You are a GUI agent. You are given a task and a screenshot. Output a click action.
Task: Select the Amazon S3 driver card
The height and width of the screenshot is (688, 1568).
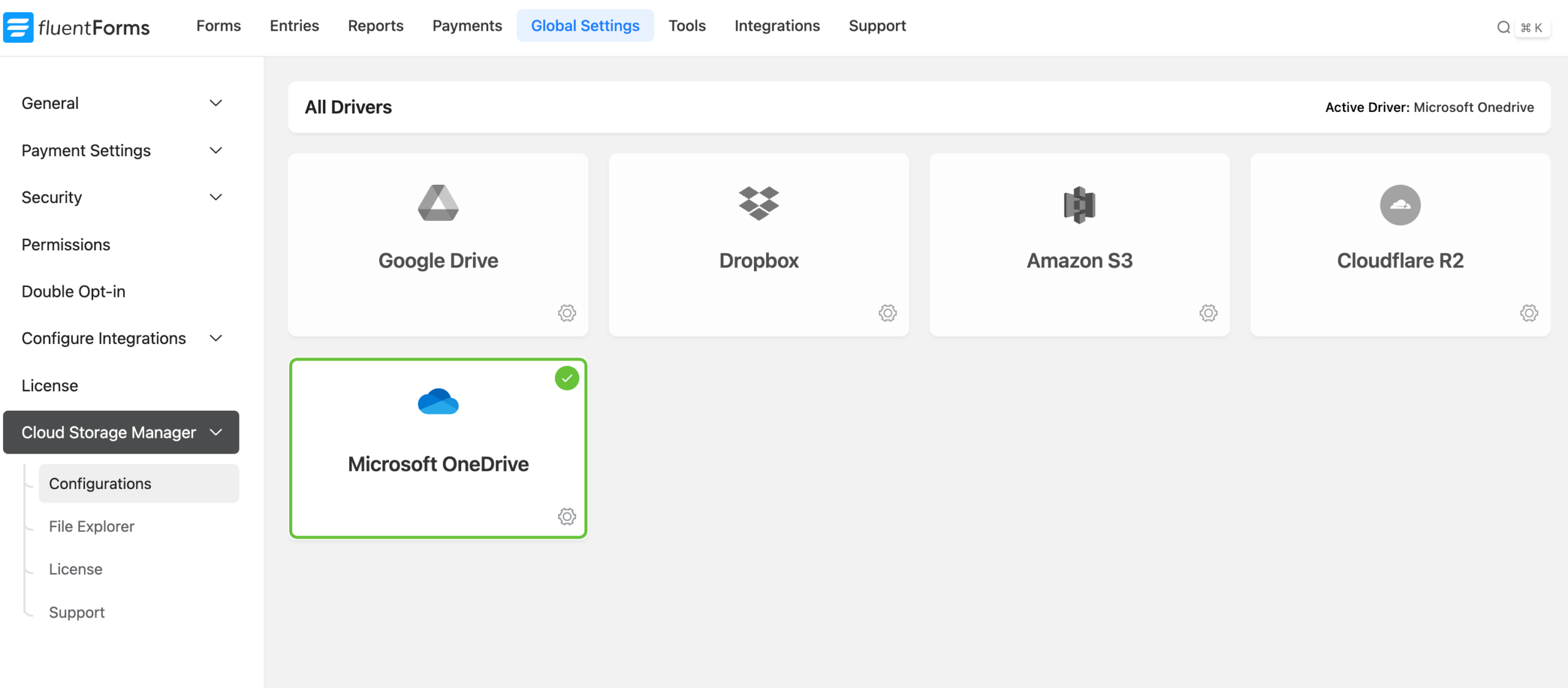[x=1079, y=245]
